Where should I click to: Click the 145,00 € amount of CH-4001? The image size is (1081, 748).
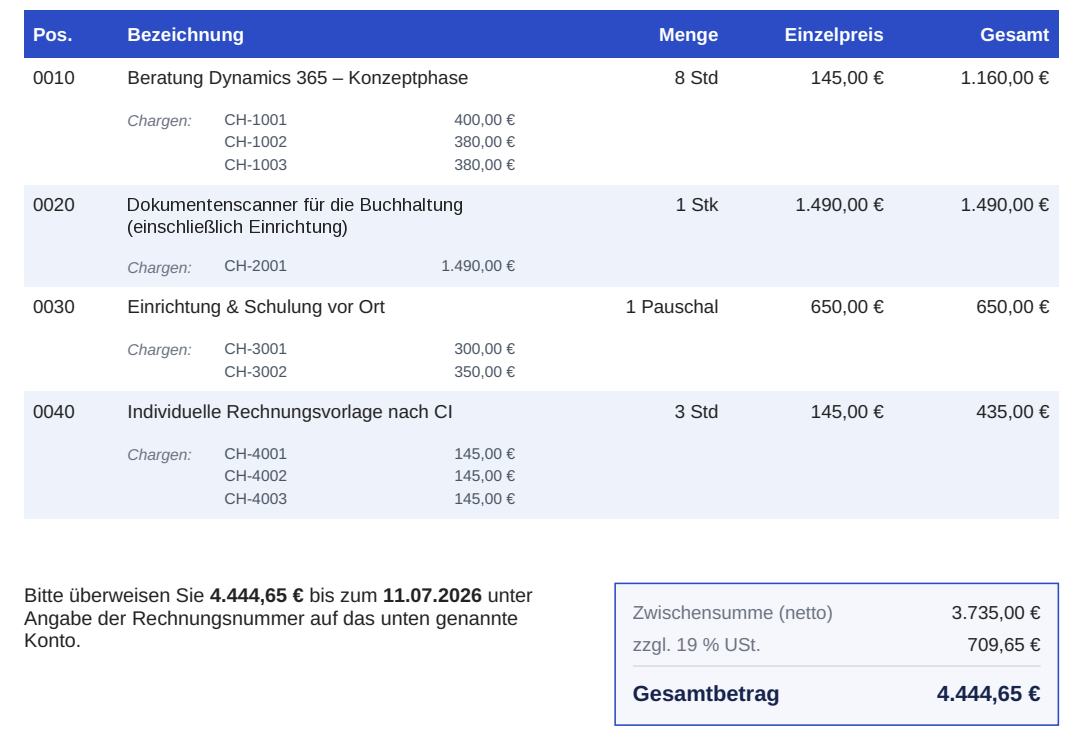coord(484,454)
